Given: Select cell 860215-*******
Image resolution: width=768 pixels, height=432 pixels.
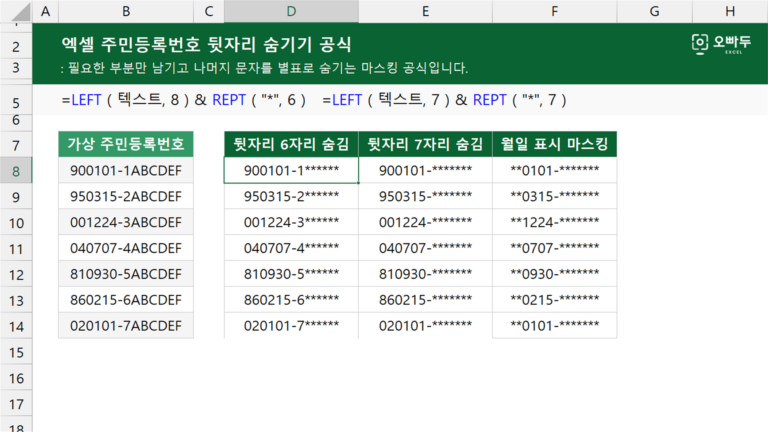Looking at the screenshot, I should point(425,300).
